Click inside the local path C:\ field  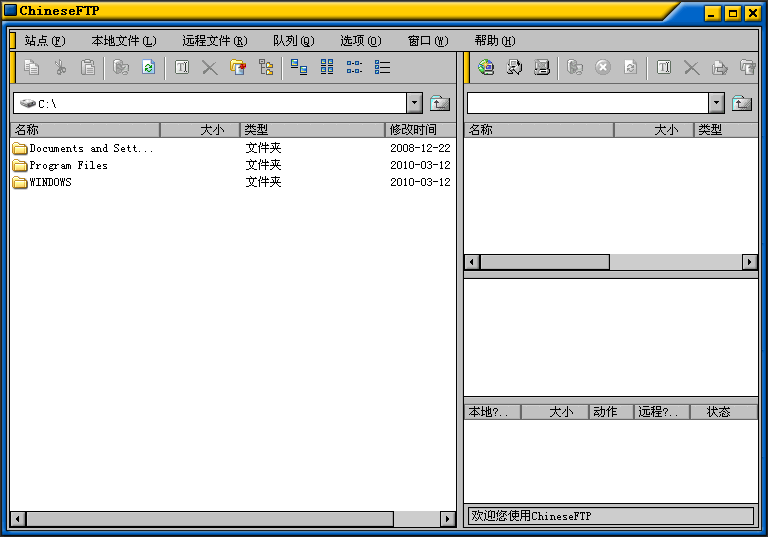[x=210, y=103]
